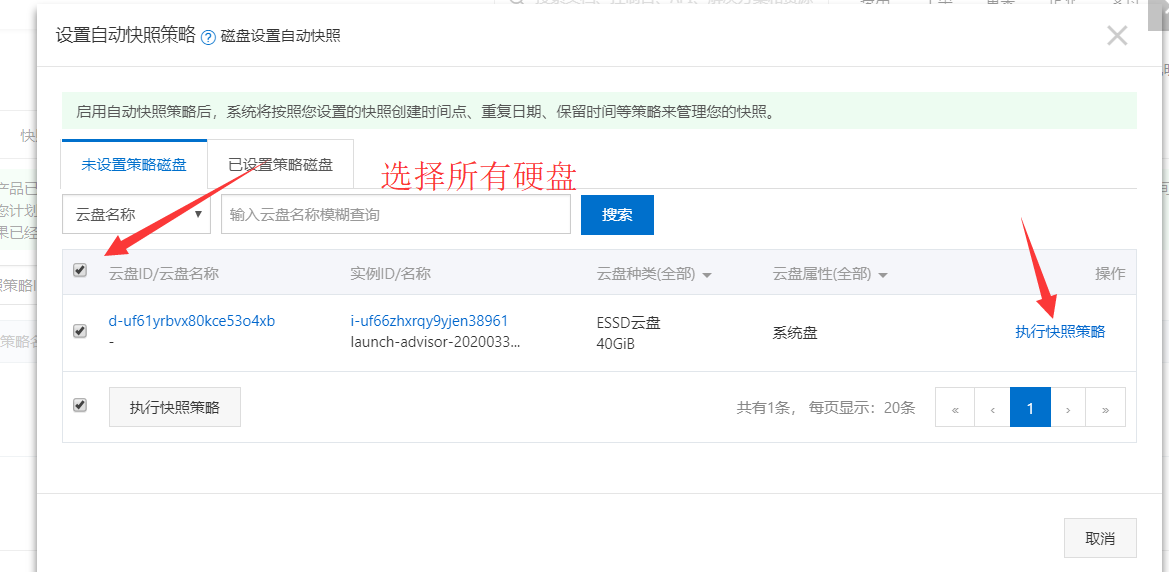Screen dimensions: 1169x572
Task: Jump to the last page of results
Action: coord(1106,408)
